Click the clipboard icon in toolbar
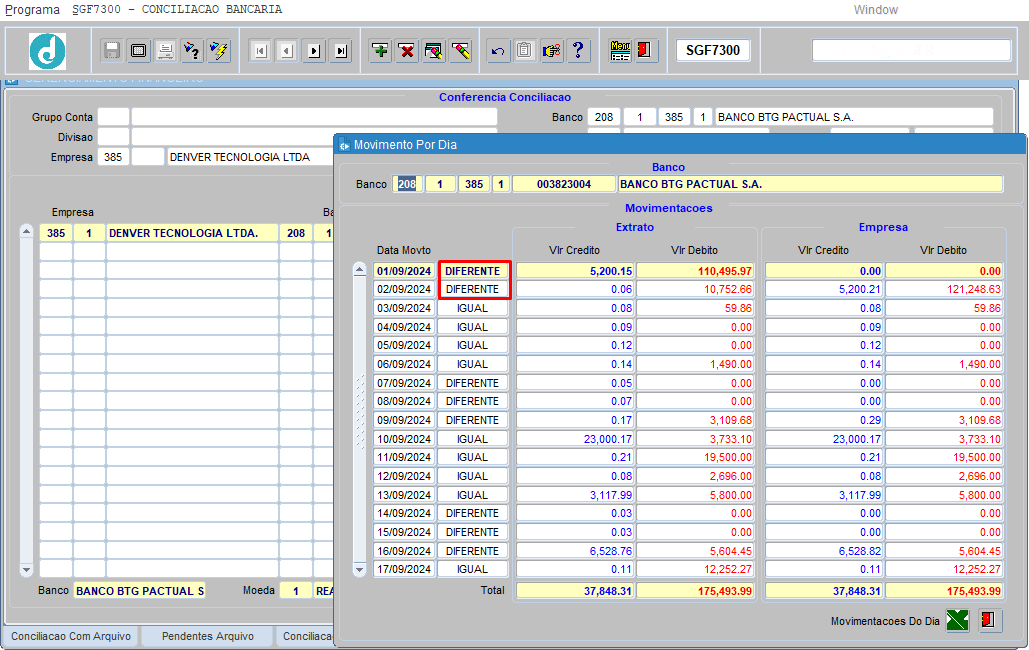 click(524, 51)
